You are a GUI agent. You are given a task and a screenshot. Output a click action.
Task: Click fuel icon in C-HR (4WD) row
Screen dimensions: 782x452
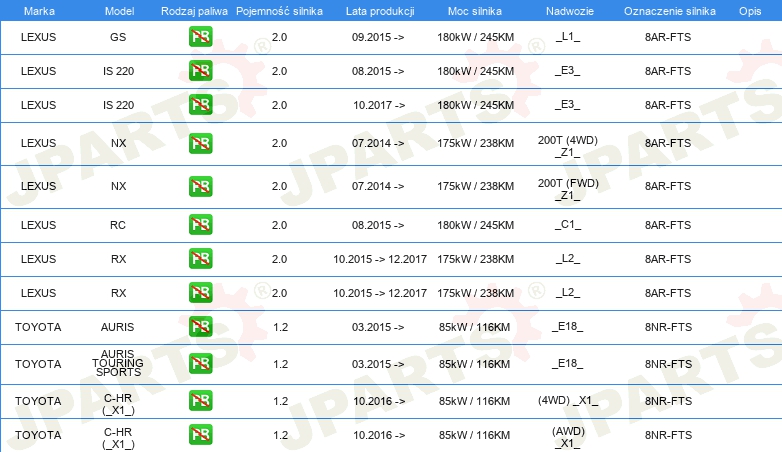pos(200,401)
